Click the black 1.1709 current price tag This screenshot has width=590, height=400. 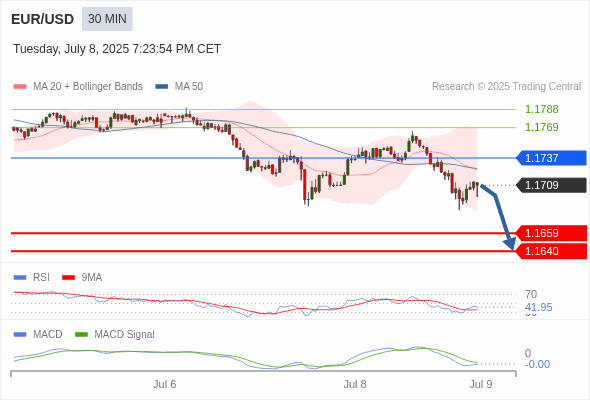(x=551, y=185)
